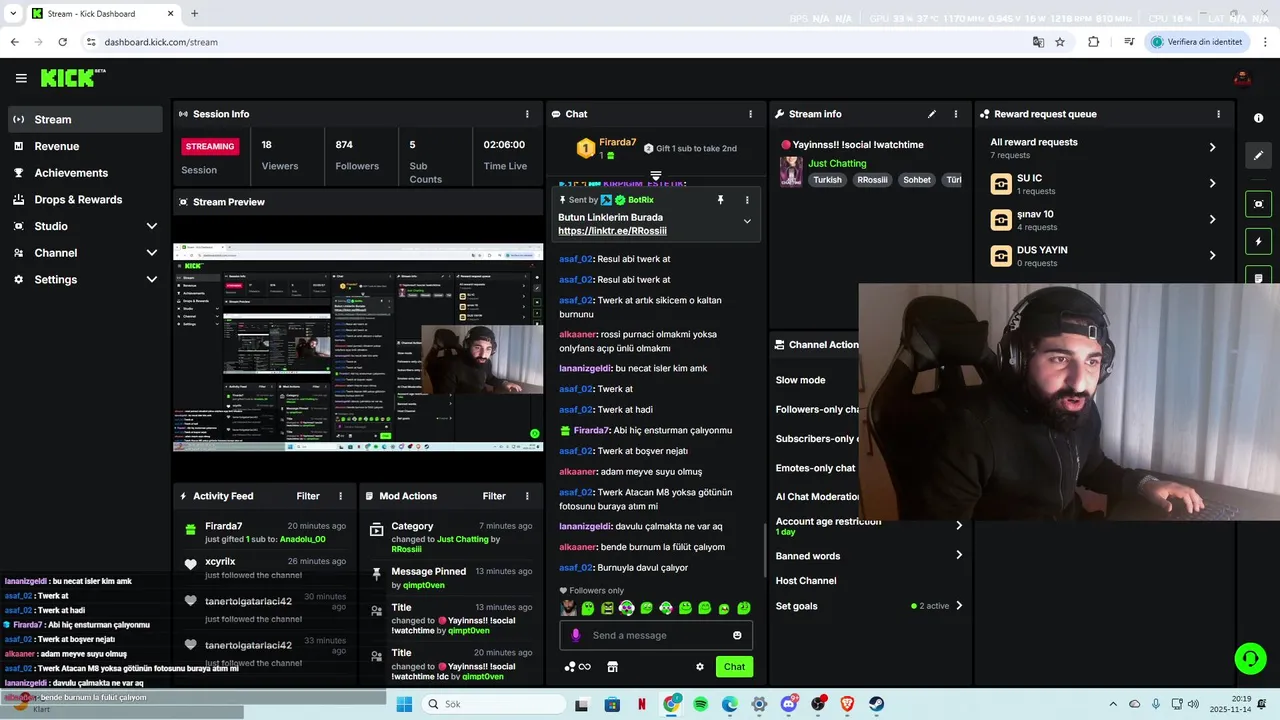Screen dimensions: 1280x720
Task: Open the profile avatar at top right
Action: click(x=1242, y=78)
